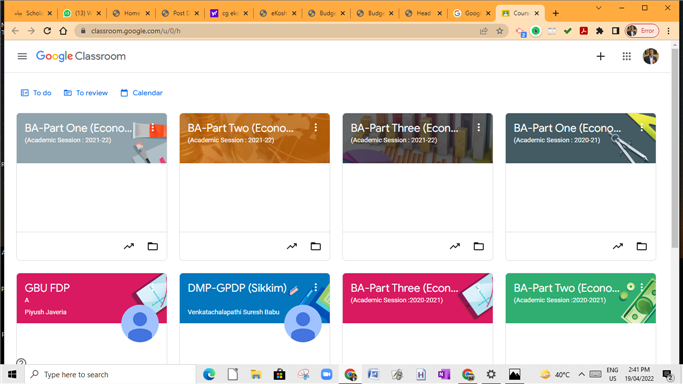Expand the tab search chevron
The height and width of the screenshot is (384, 683).
598,8
